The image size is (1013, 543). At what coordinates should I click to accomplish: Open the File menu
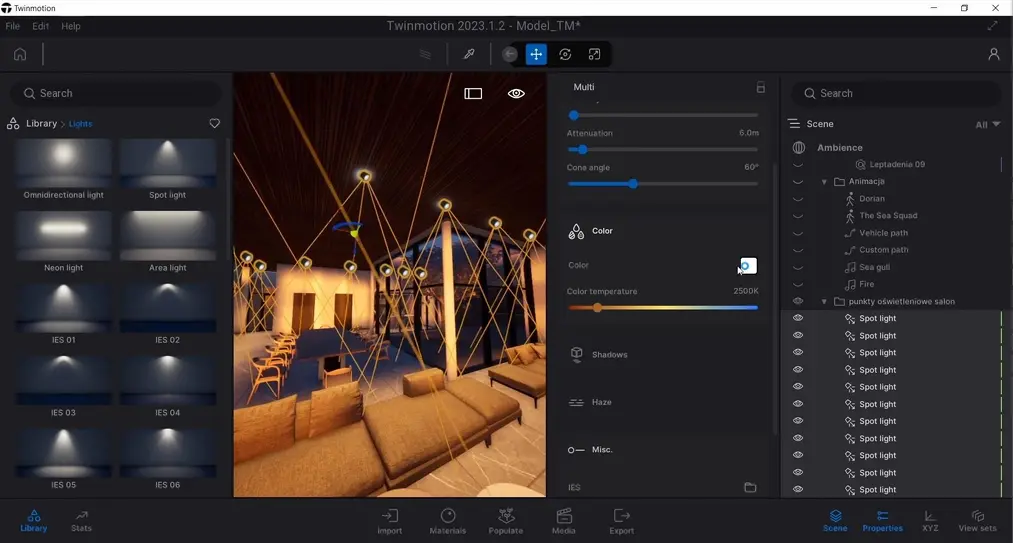(x=12, y=26)
